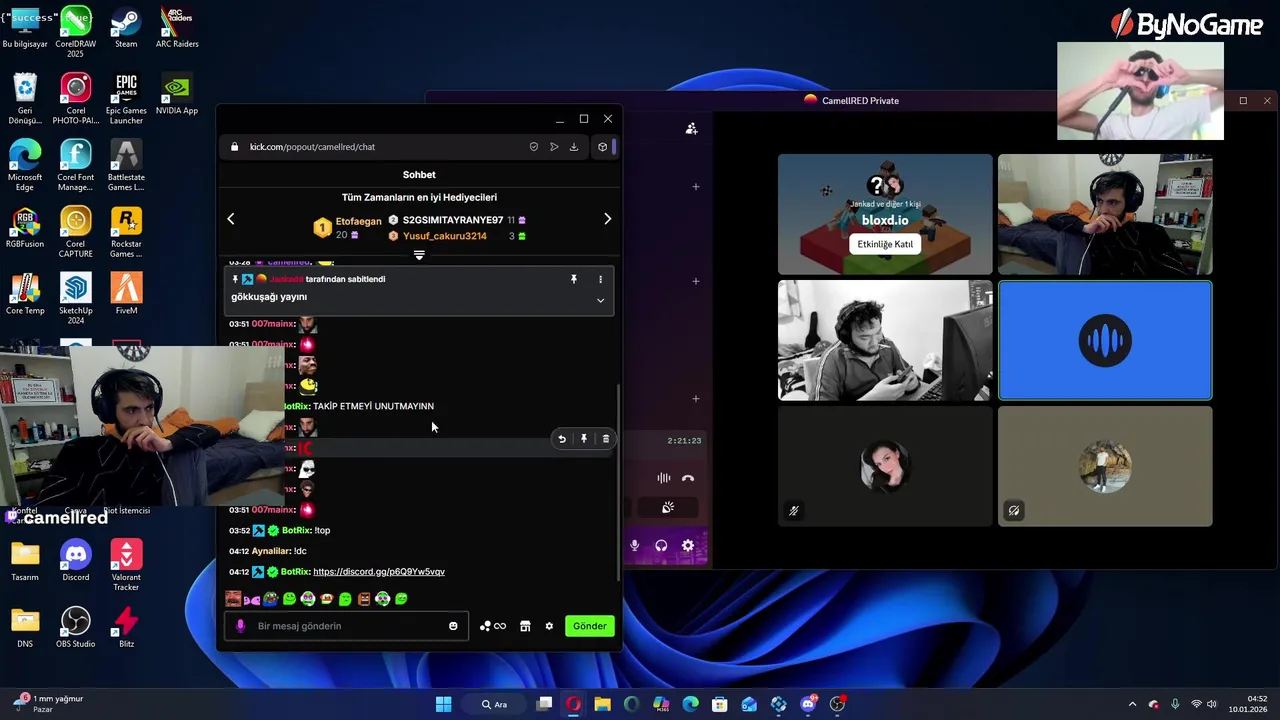Click the Aynalilar username in chat
The width and height of the screenshot is (1280, 720).
(271, 551)
